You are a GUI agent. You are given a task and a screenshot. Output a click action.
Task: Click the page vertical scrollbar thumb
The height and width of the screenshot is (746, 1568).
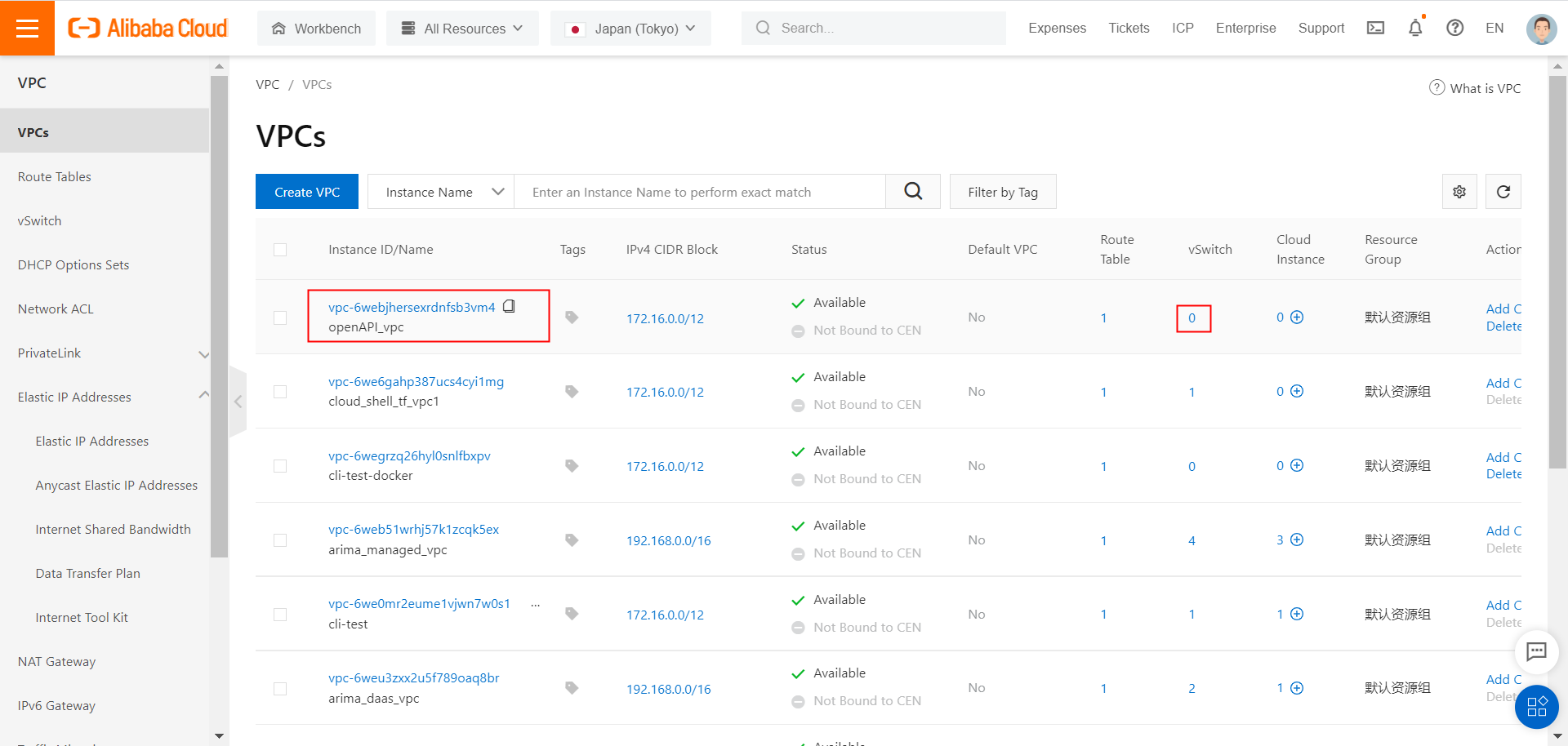click(1557, 271)
